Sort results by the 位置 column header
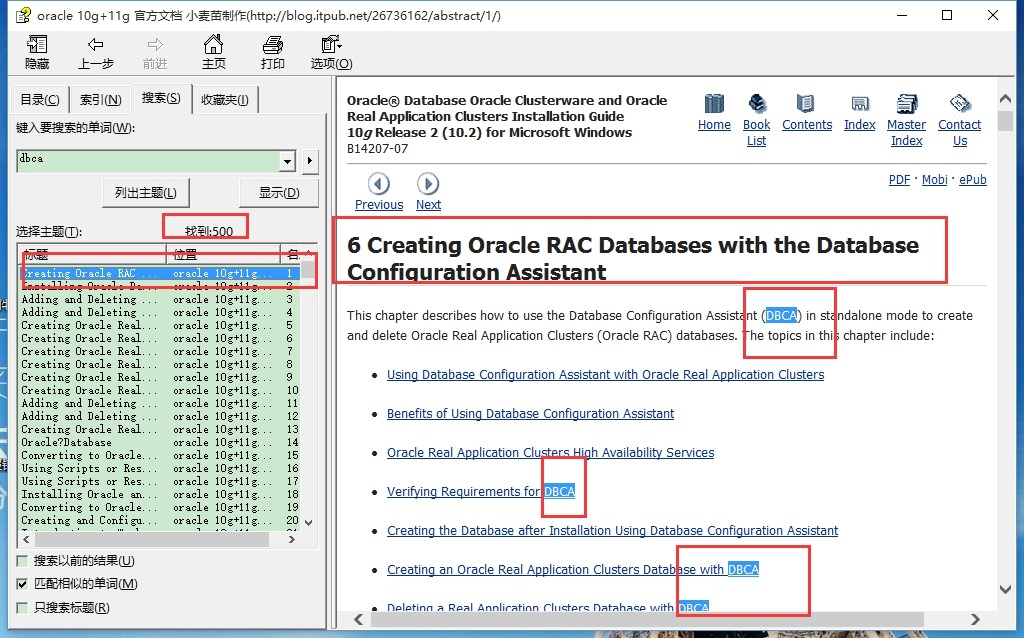 tap(223, 253)
